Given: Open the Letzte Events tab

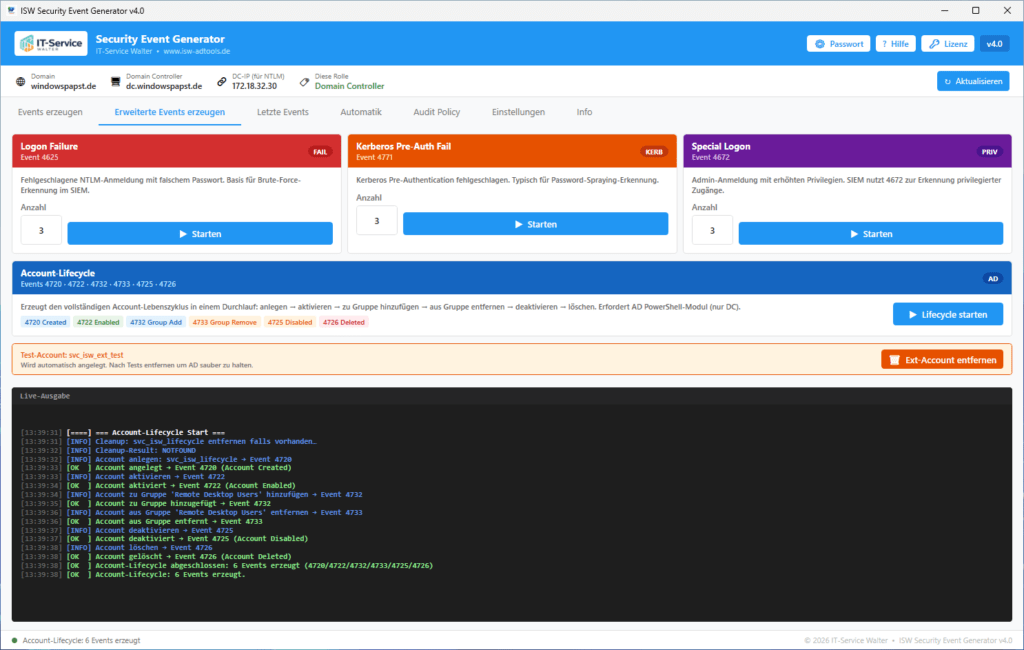Looking at the screenshot, I should click(x=283, y=112).
